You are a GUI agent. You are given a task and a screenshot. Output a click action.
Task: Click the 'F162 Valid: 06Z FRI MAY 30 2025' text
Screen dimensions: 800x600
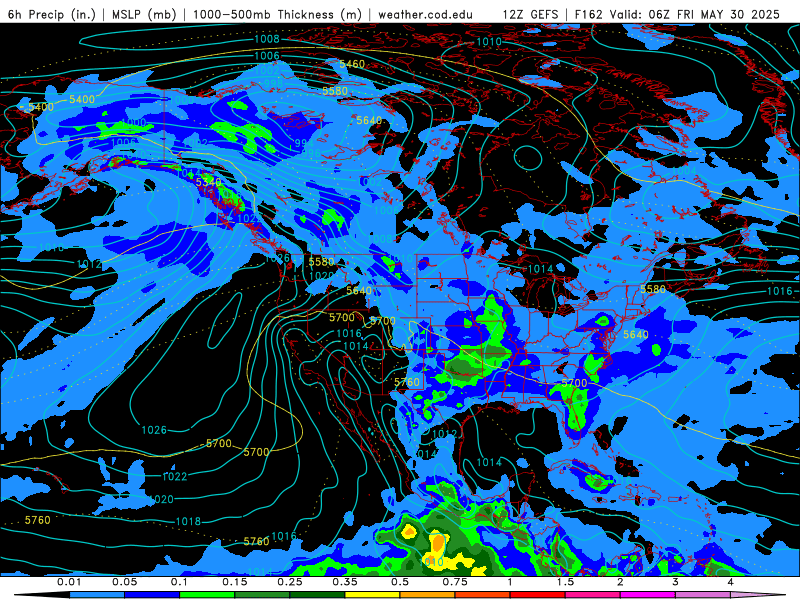pyautogui.click(x=677, y=14)
